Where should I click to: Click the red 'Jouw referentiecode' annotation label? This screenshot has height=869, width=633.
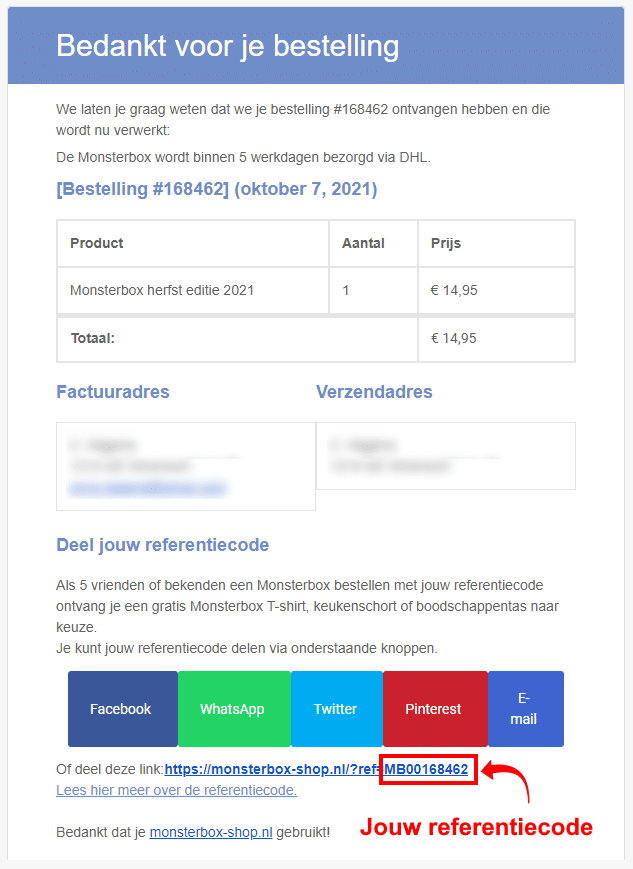[x=476, y=828]
